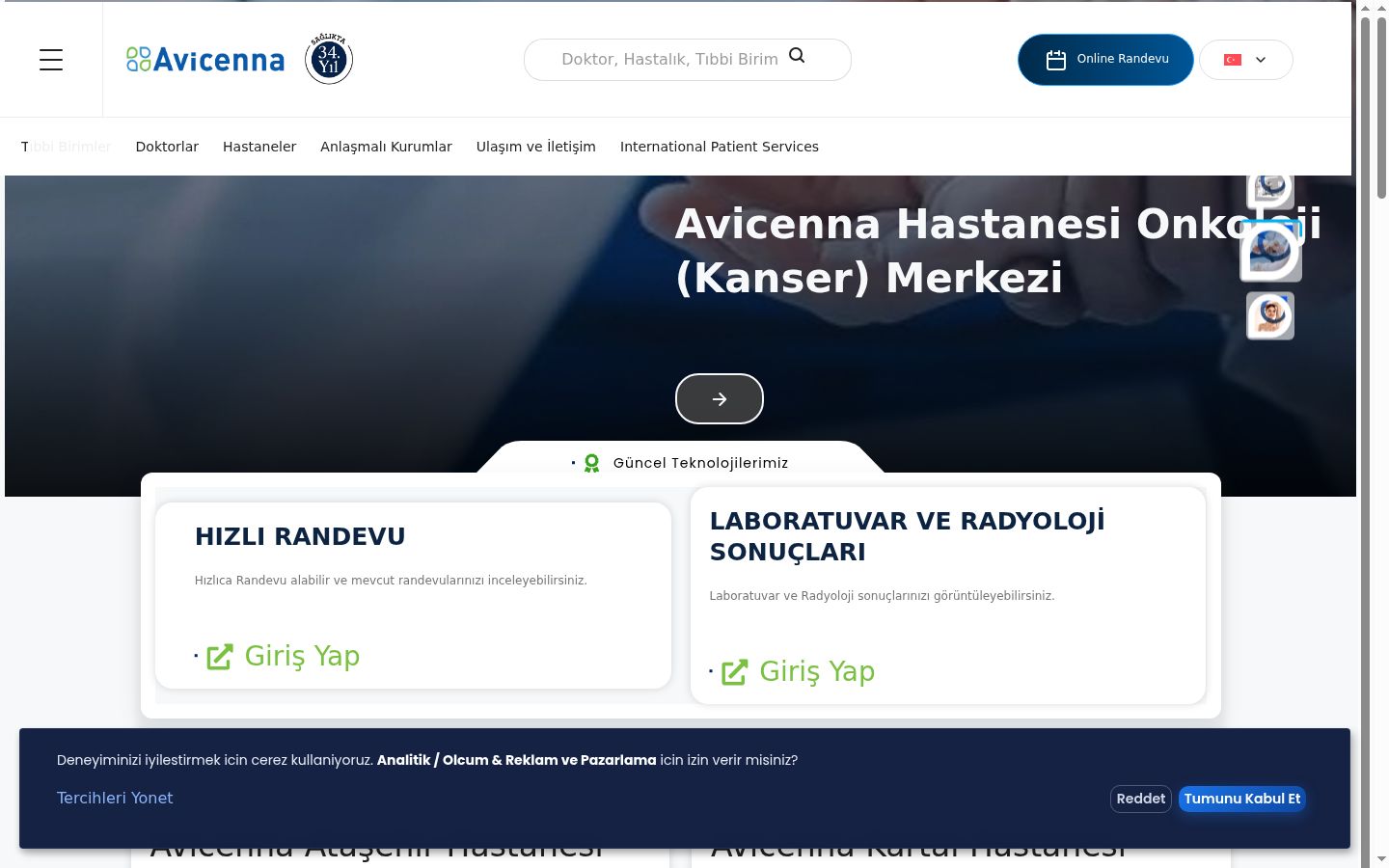Click the calendar icon in Online Randevu
The height and width of the screenshot is (868, 1389).
[1056, 60]
